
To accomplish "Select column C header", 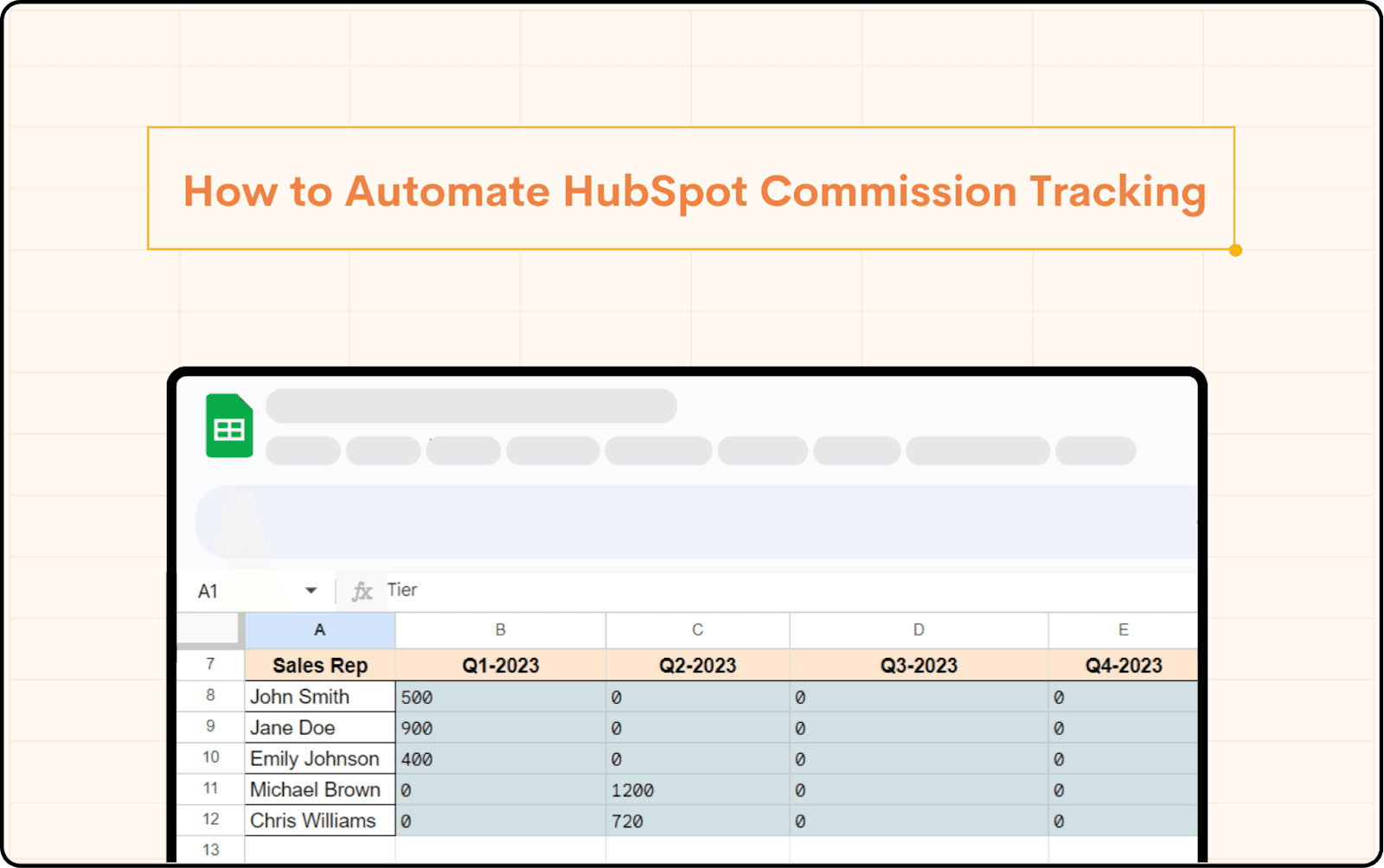I will click(697, 630).
